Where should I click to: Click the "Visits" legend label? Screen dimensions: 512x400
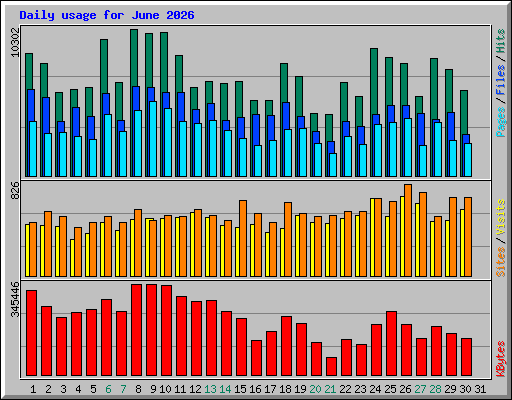pos(501,218)
